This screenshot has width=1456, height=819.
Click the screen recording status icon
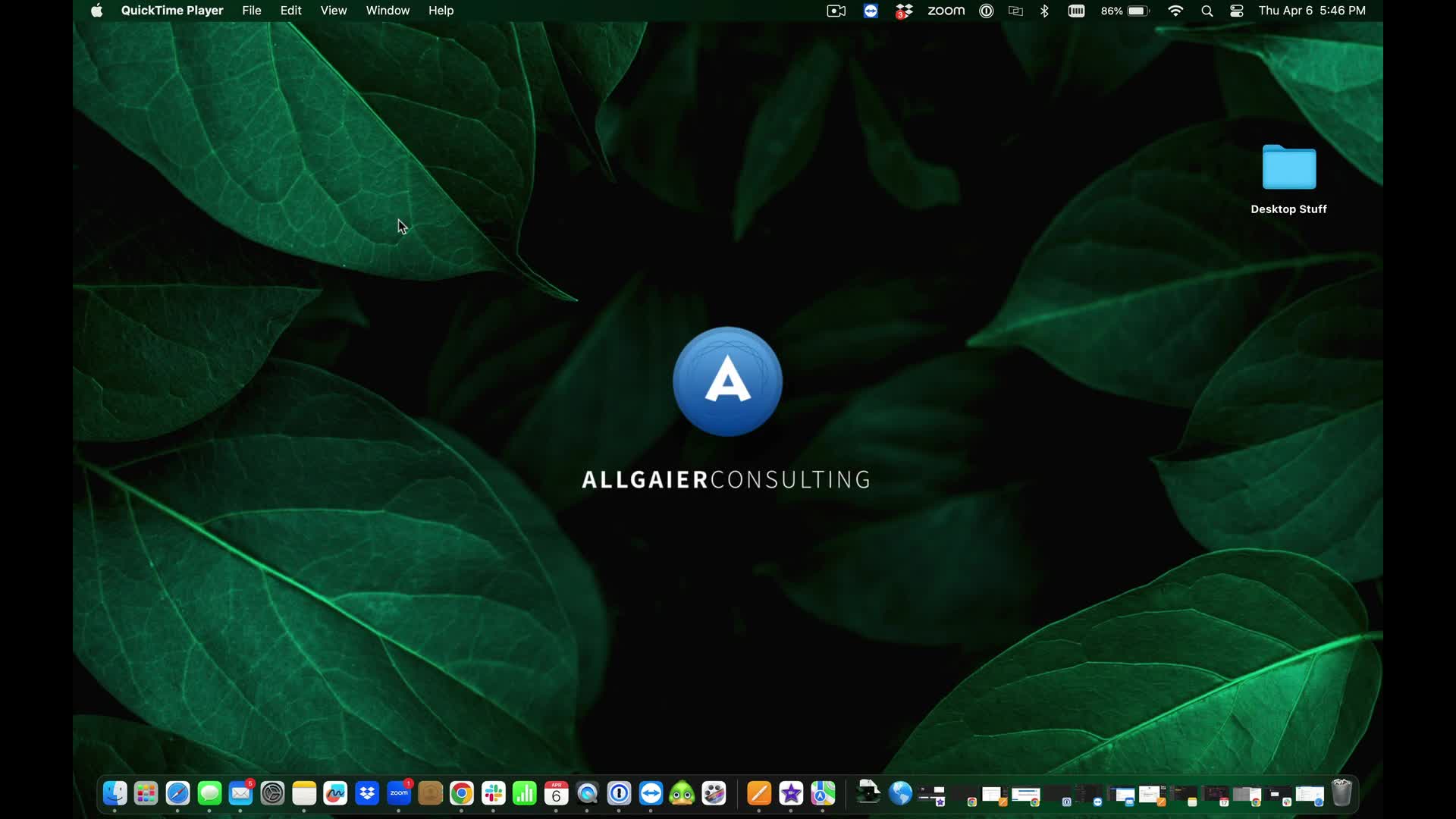pyautogui.click(x=836, y=11)
